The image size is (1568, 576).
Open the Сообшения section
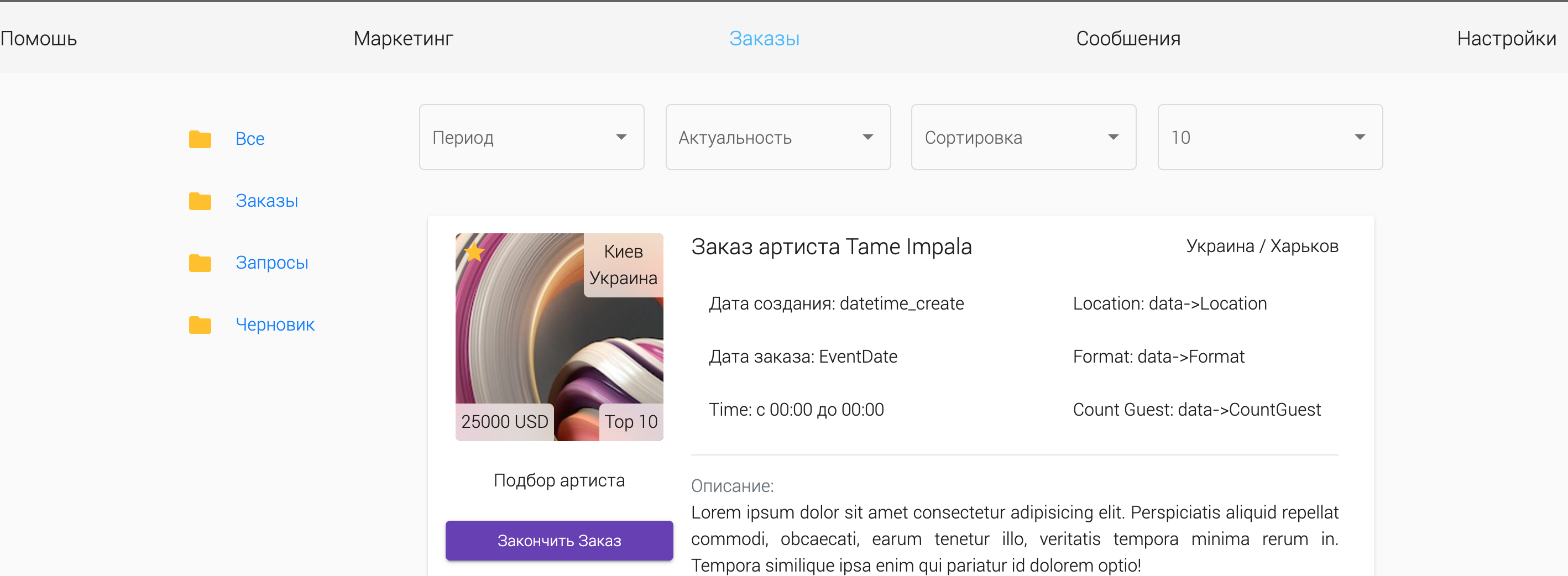[1128, 38]
